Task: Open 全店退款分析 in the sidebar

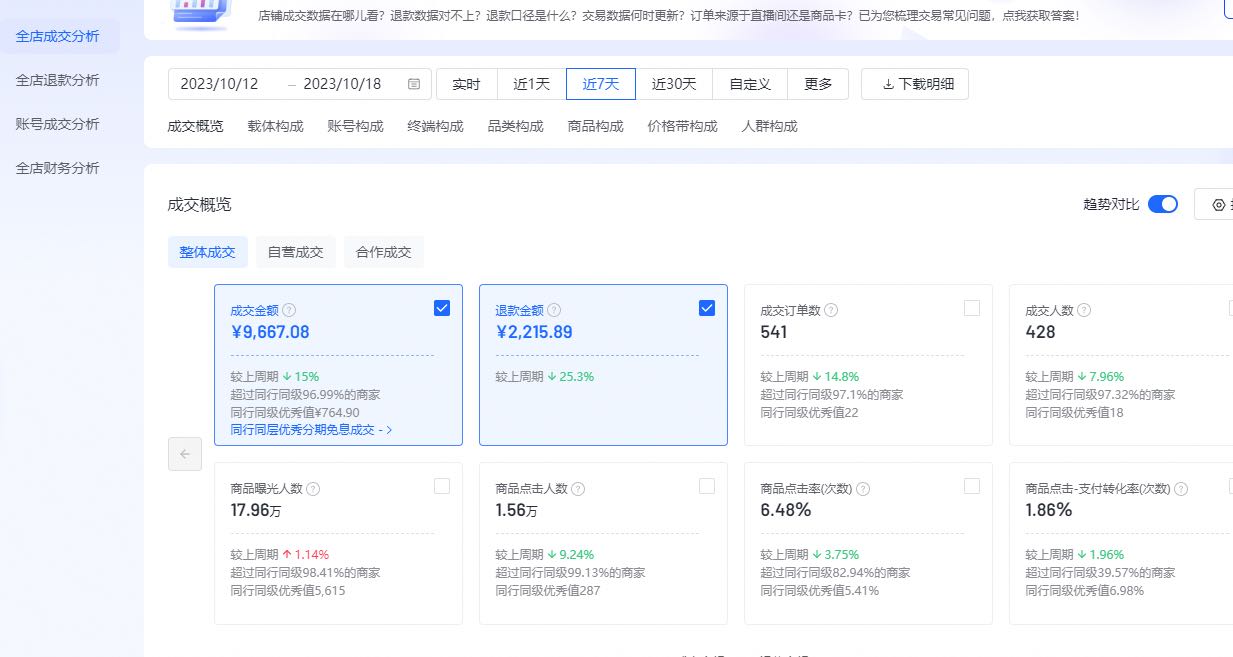Action: pyautogui.click(x=58, y=80)
